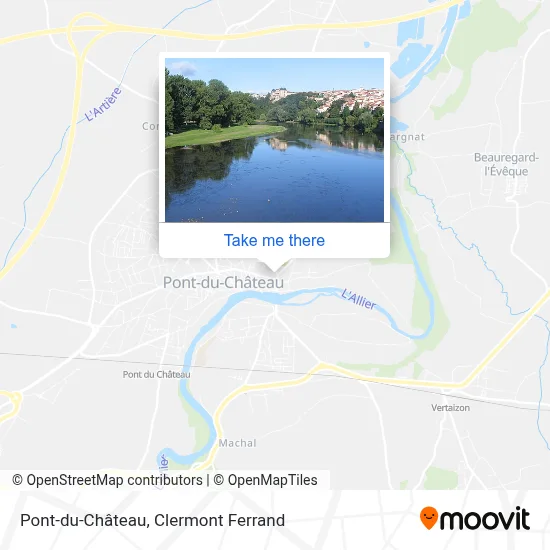Click the Machal locality label

(237, 443)
